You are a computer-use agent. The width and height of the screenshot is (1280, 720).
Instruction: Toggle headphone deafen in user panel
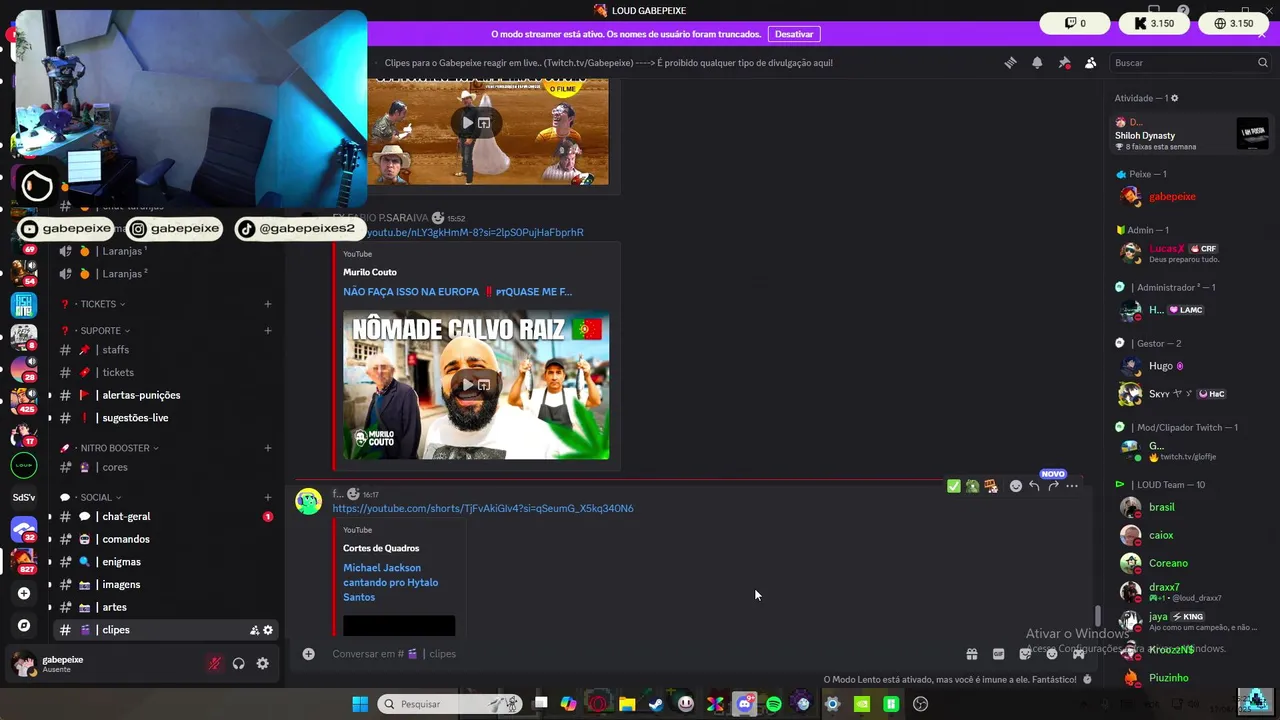(239, 663)
